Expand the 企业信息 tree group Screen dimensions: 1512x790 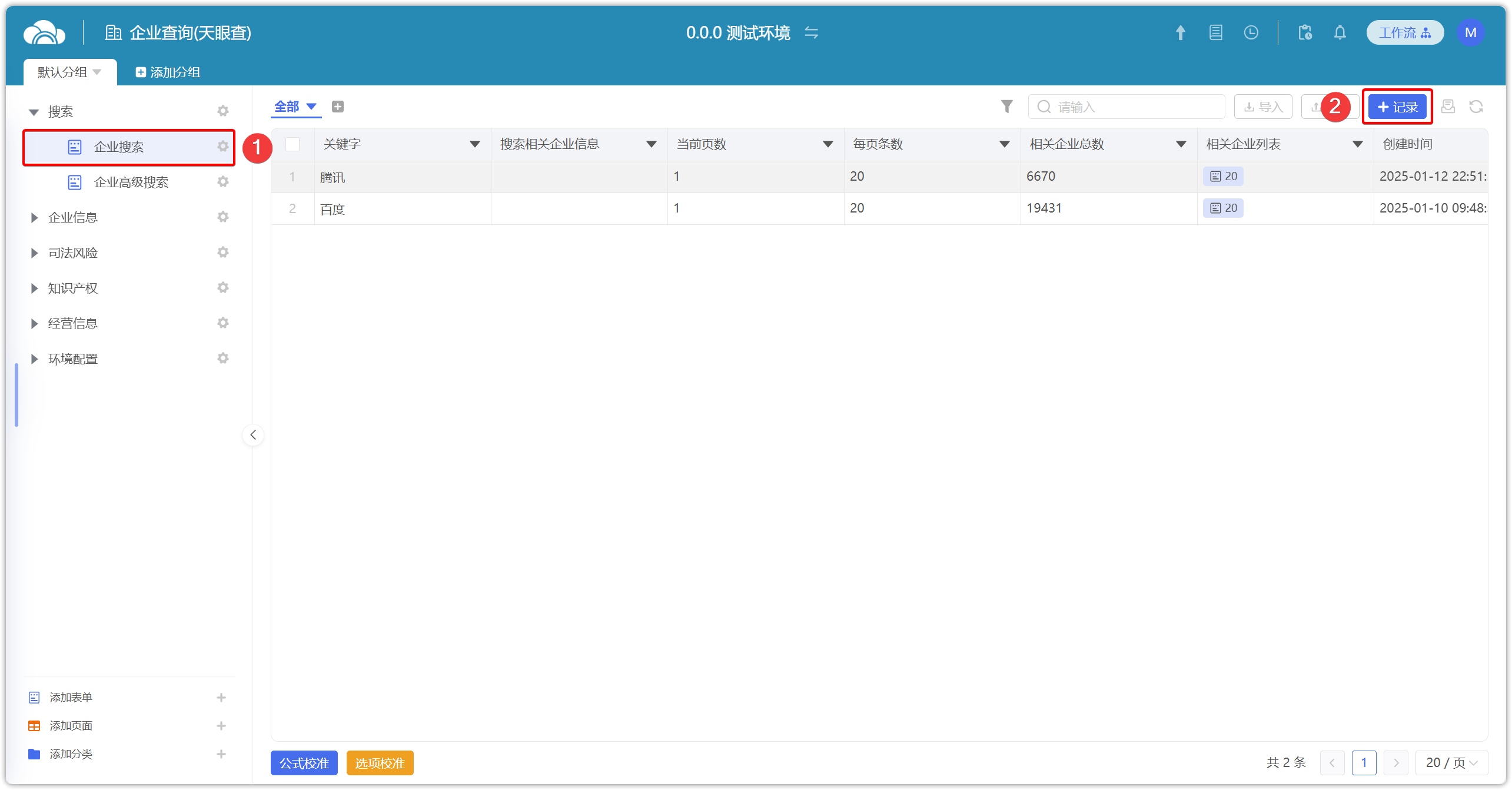tap(34, 218)
